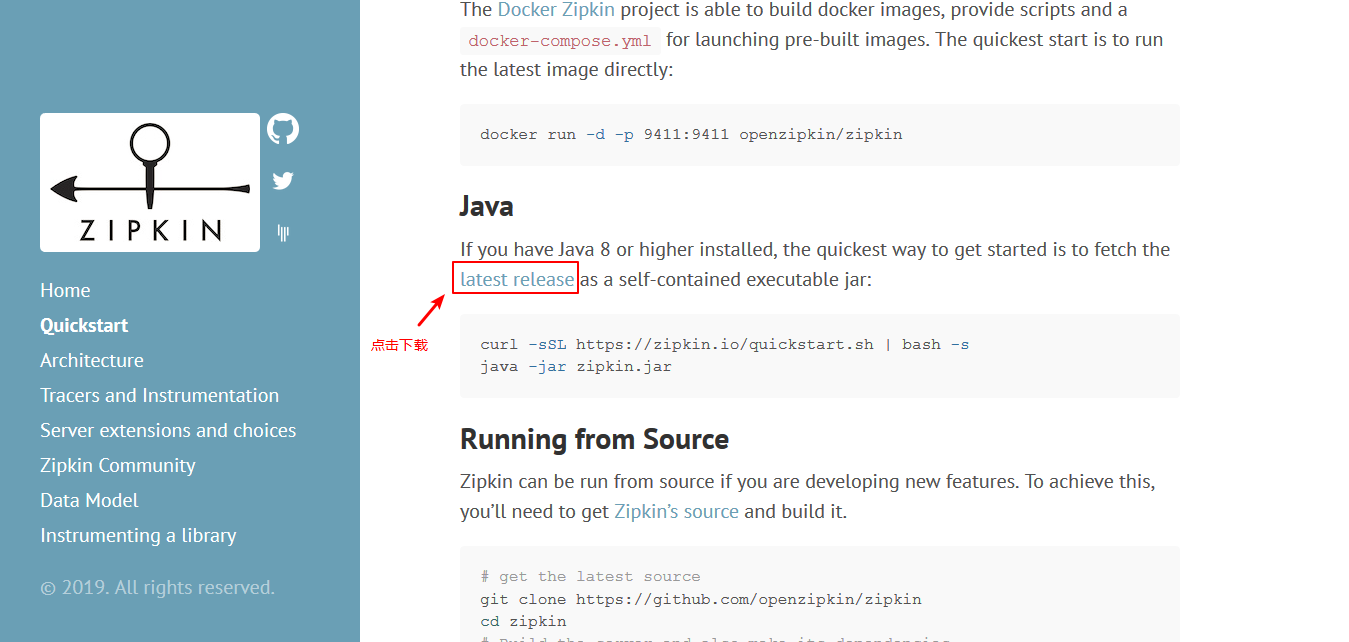
Task: Go to Instrumenting a library
Action: coord(138,535)
